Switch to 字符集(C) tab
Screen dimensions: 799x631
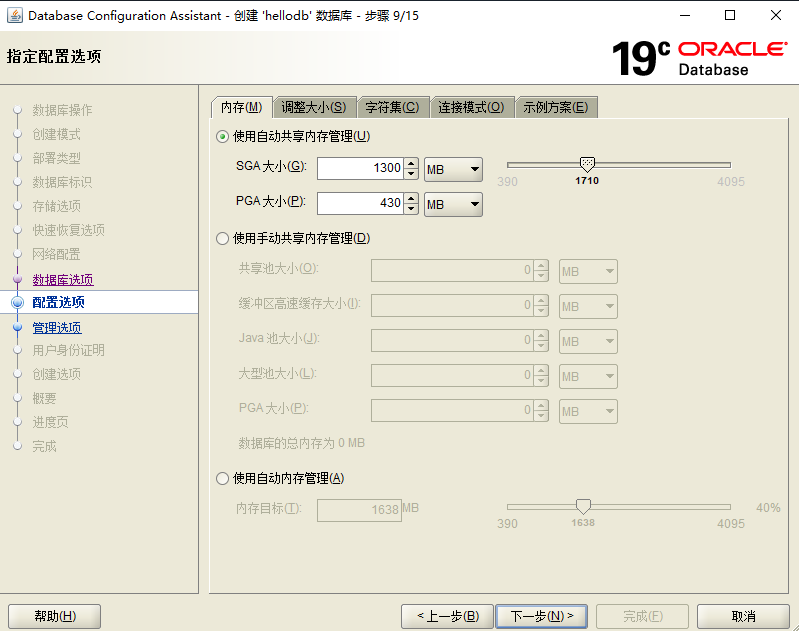(392, 107)
